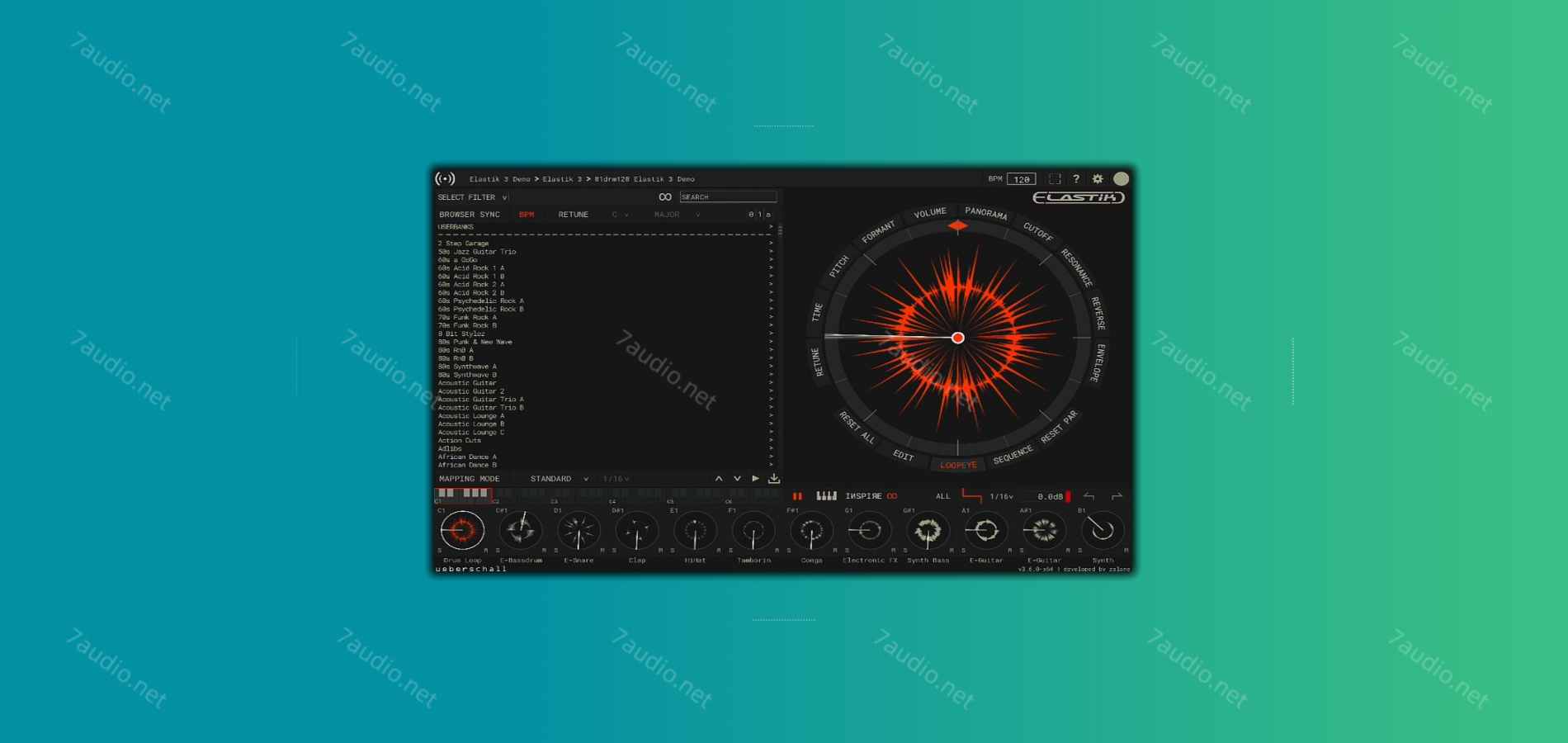Click the 0.0dB volume field
This screenshot has width=1568, height=743.
tap(1050, 497)
